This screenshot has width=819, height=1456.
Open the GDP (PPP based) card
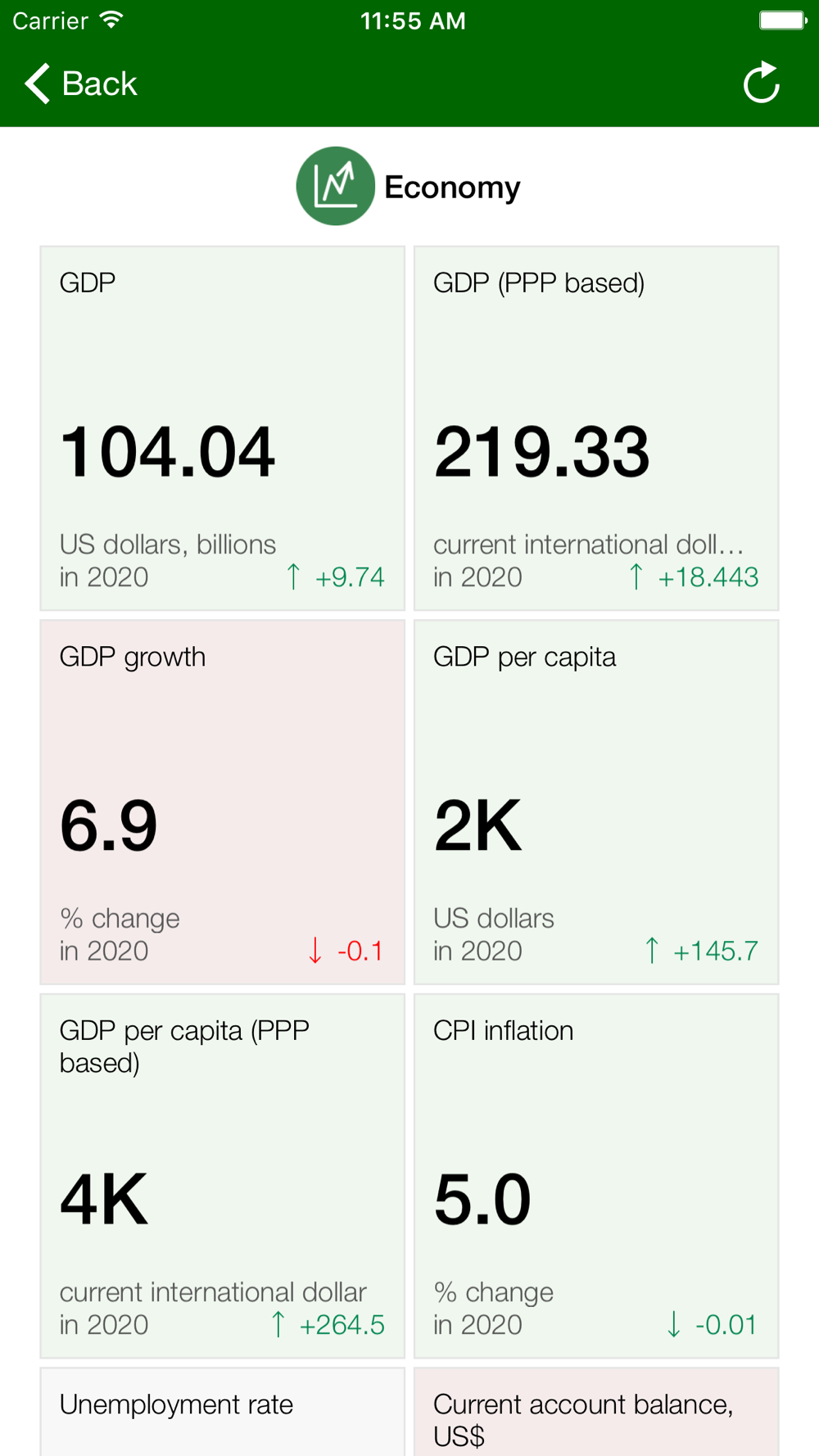pyautogui.click(x=595, y=428)
